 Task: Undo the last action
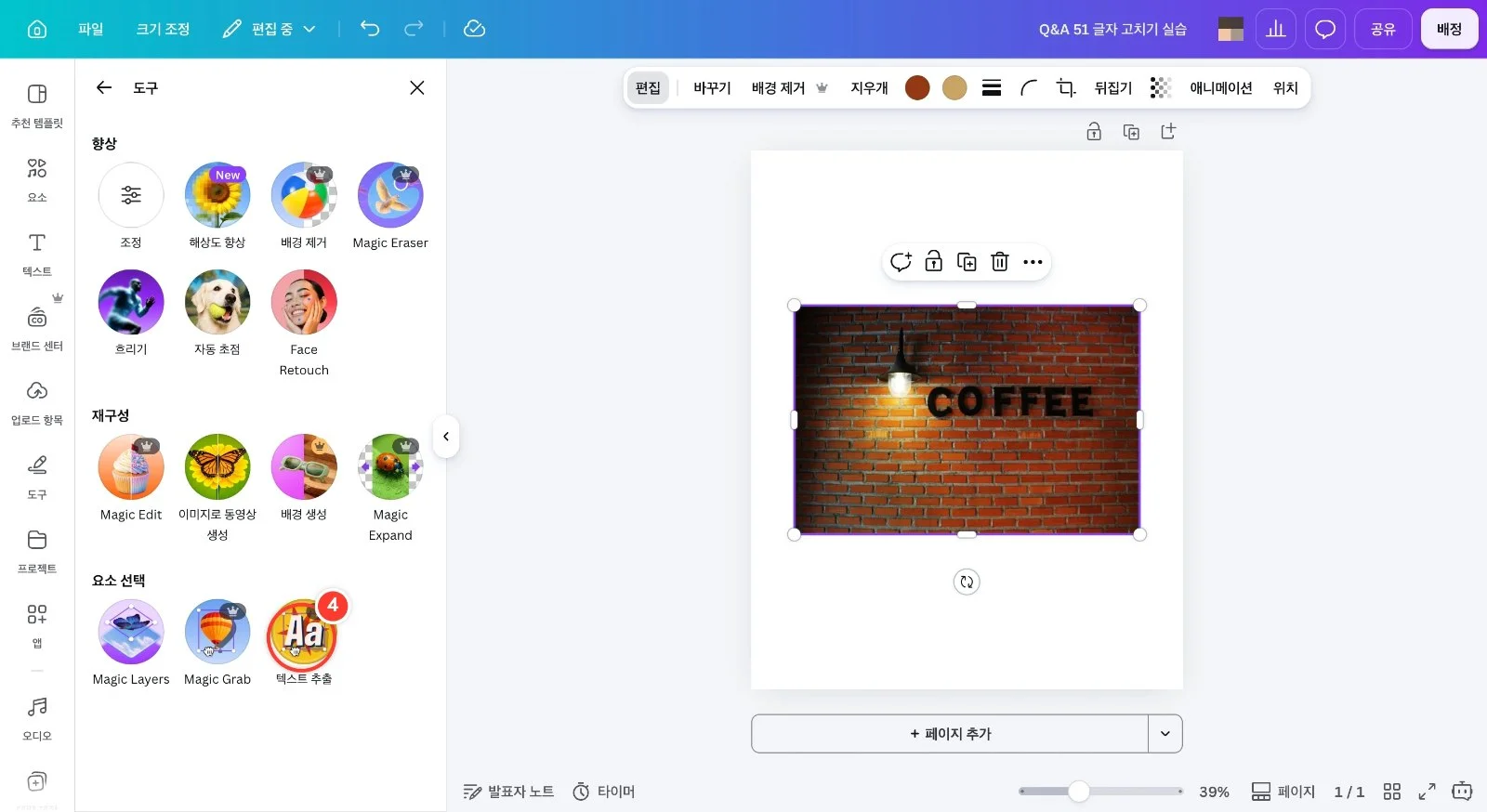pyautogui.click(x=370, y=29)
